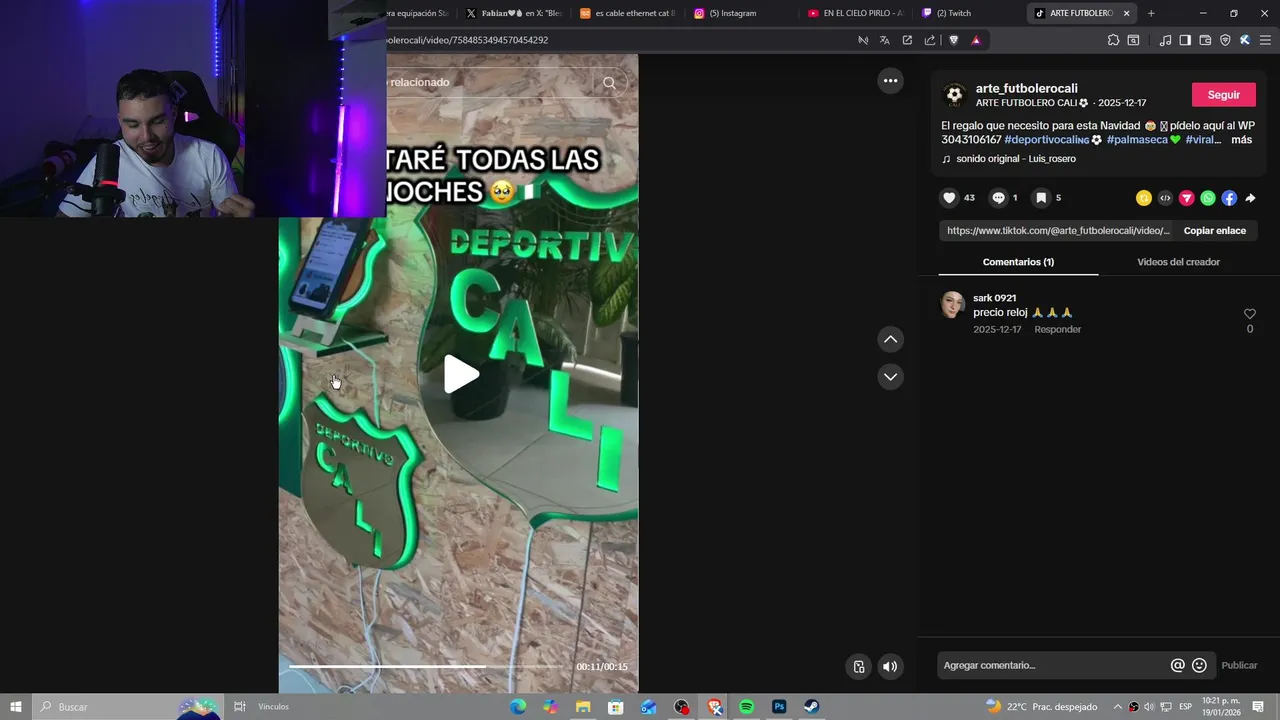Open Brave Rewards triangle icon
Image resolution: width=1280 pixels, height=720 pixels.
click(x=976, y=40)
